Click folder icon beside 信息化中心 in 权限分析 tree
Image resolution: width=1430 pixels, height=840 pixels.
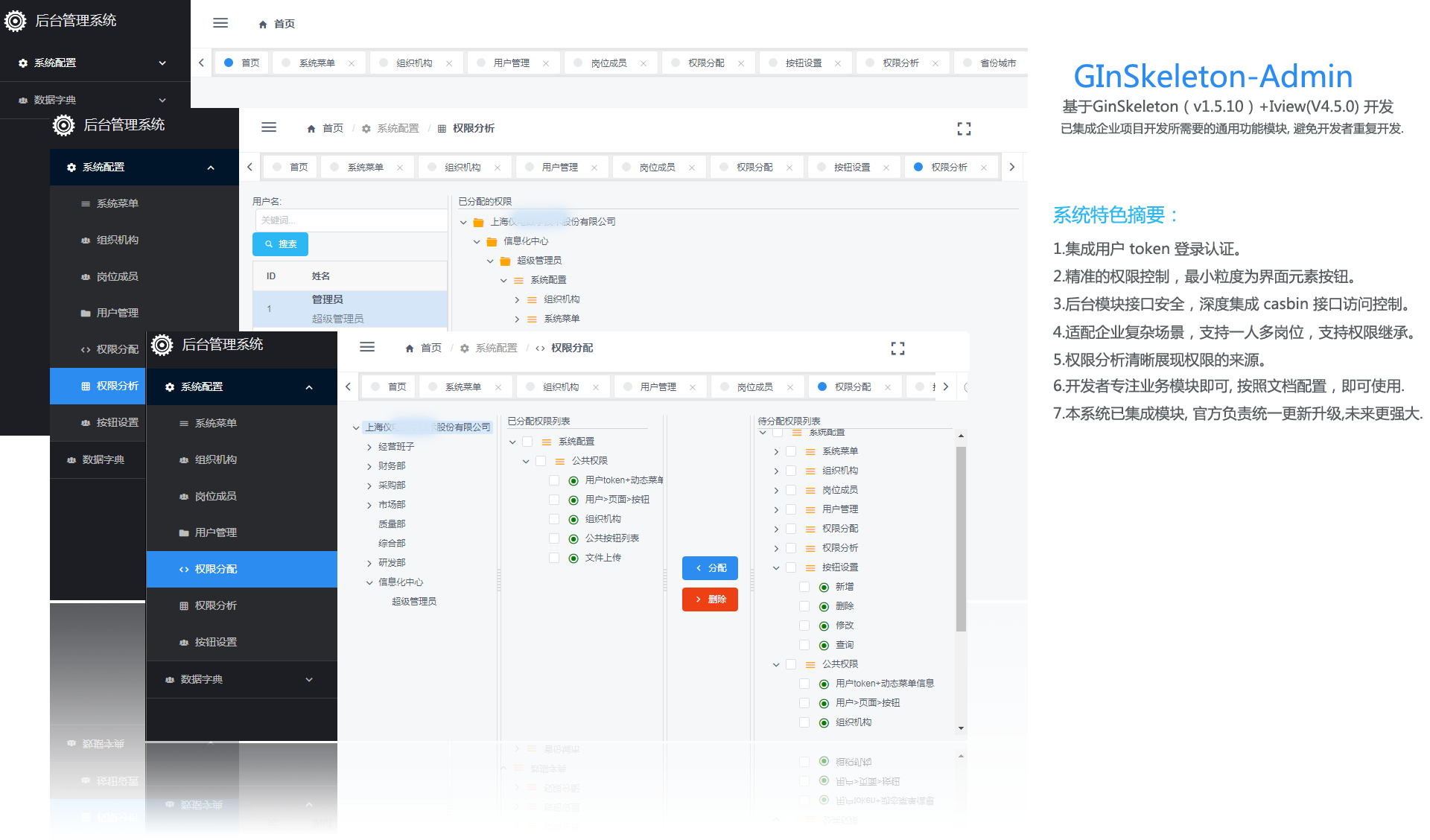tap(492, 241)
